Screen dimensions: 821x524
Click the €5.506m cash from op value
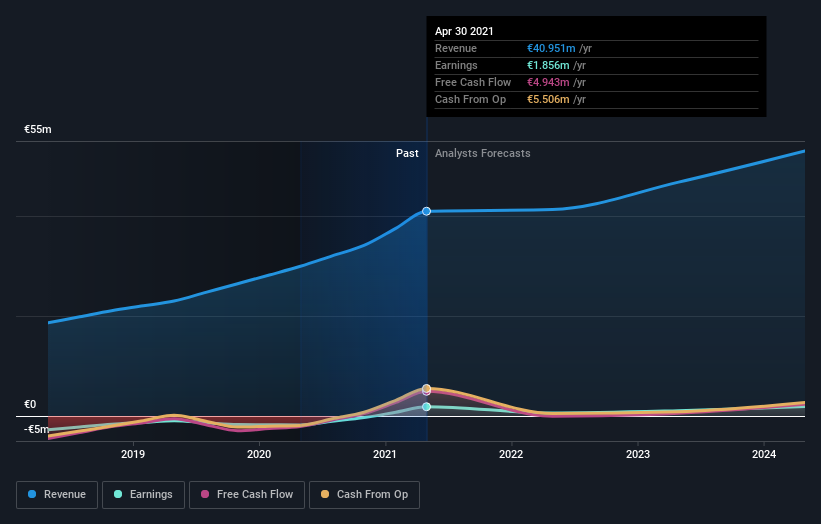click(x=548, y=99)
